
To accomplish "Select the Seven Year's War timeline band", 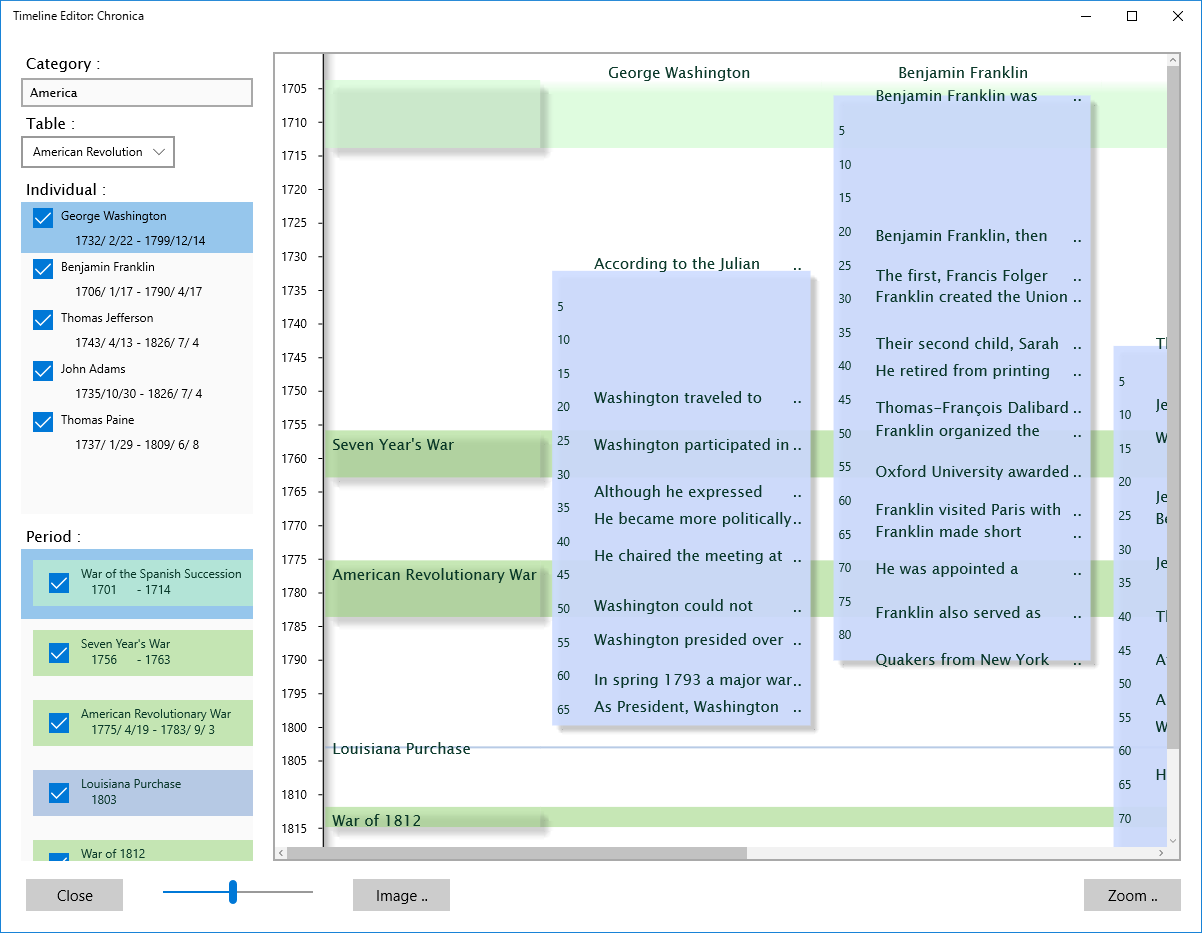I will coord(436,446).
